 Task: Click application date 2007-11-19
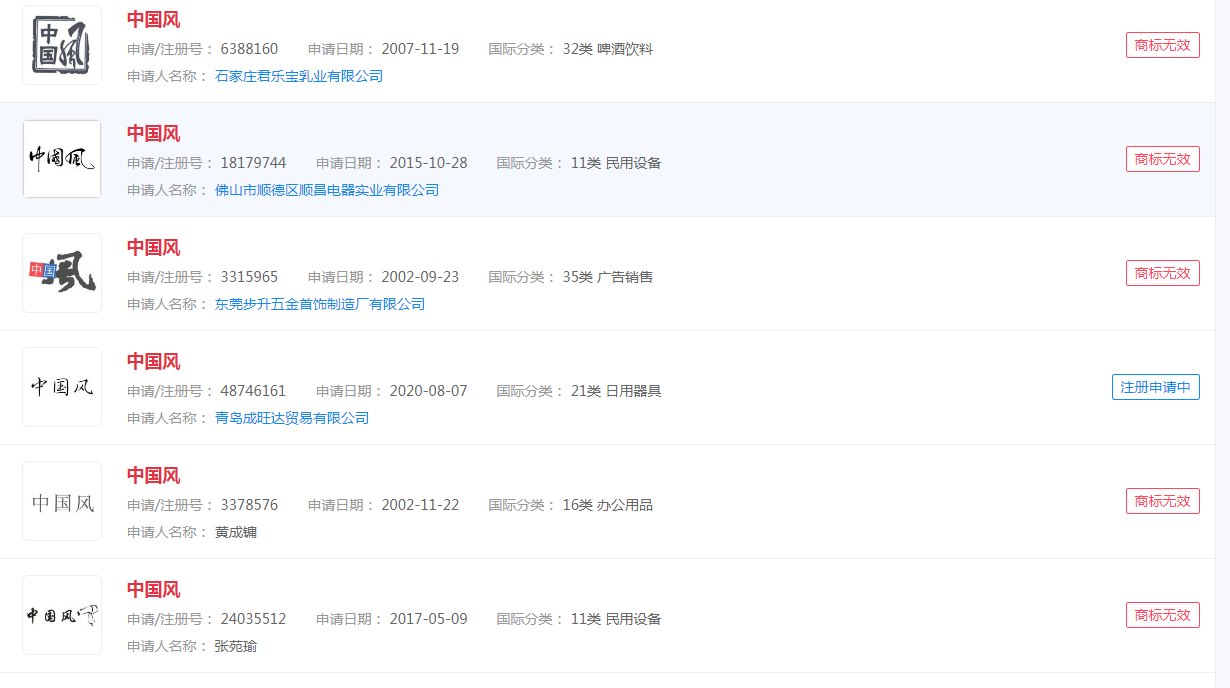(x=420, y=49)
